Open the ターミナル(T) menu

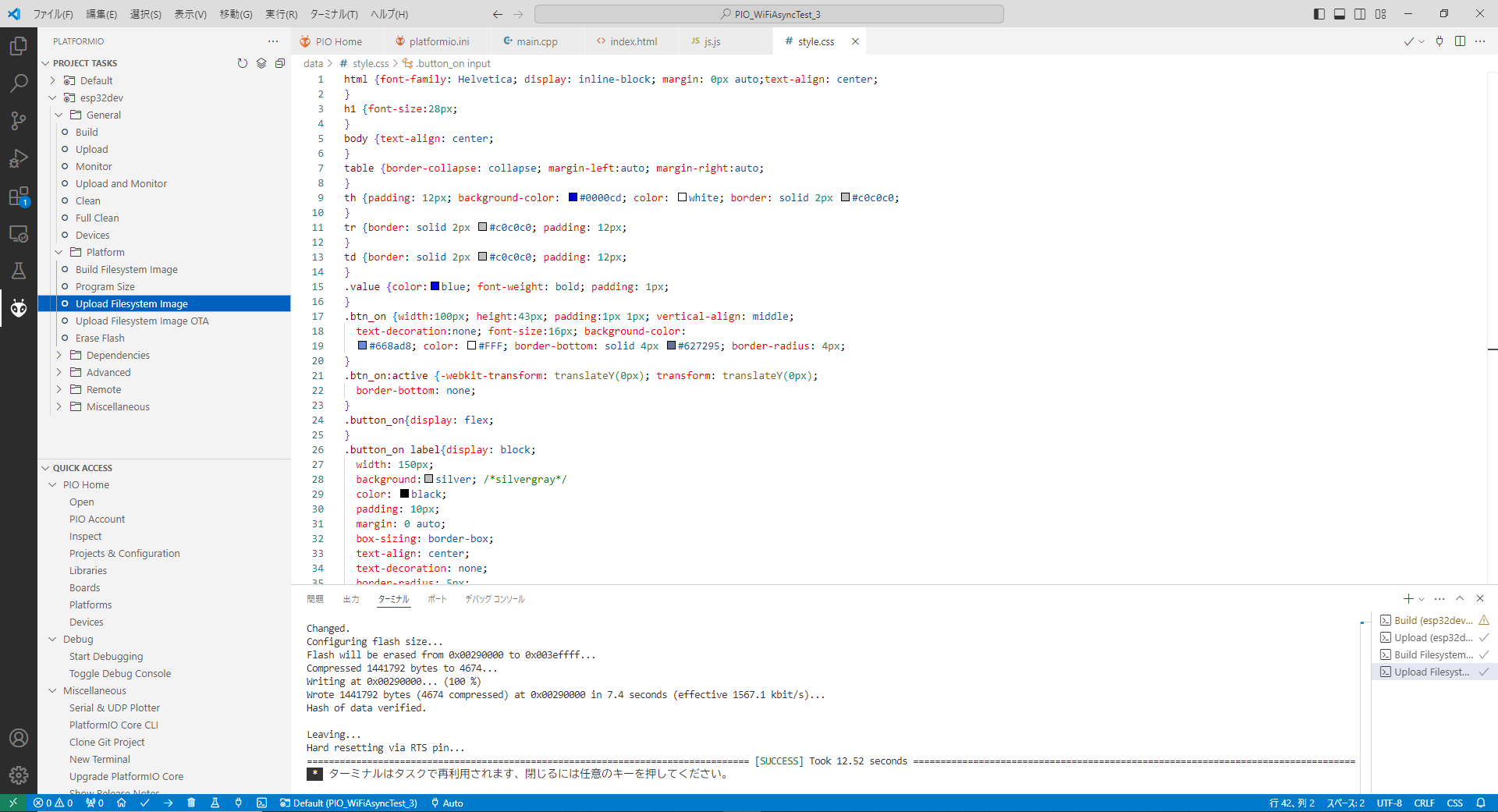(333, 14)
